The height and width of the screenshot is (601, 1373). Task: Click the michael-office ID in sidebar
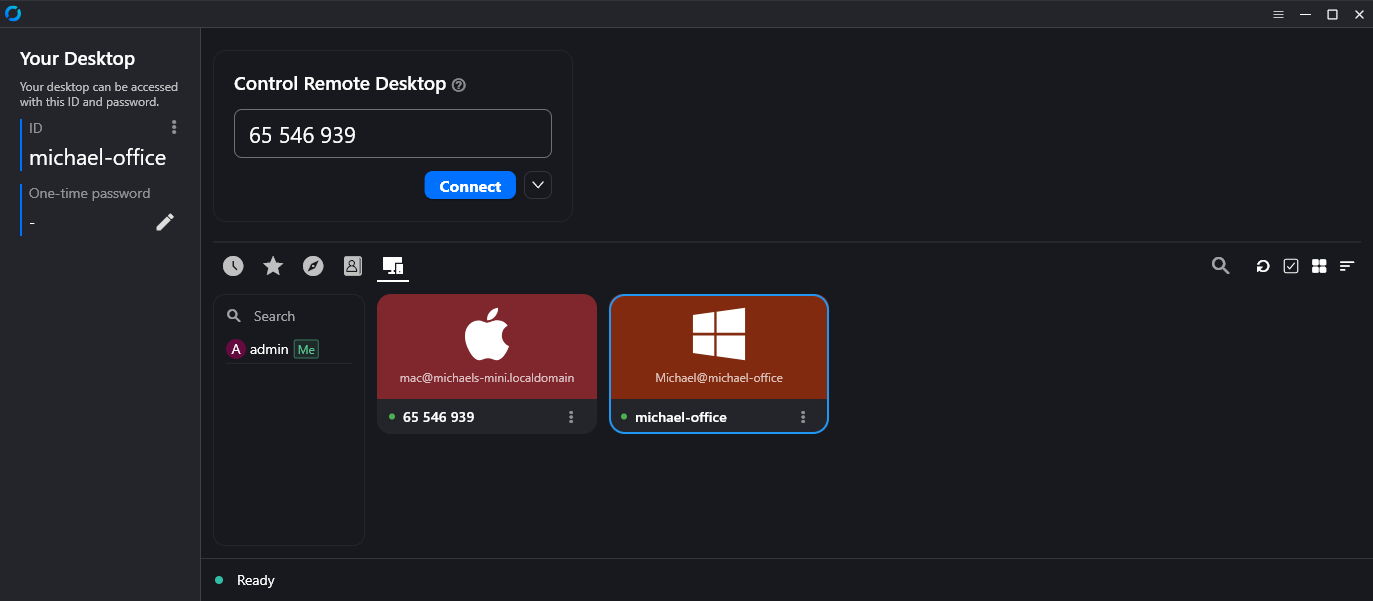97,157
